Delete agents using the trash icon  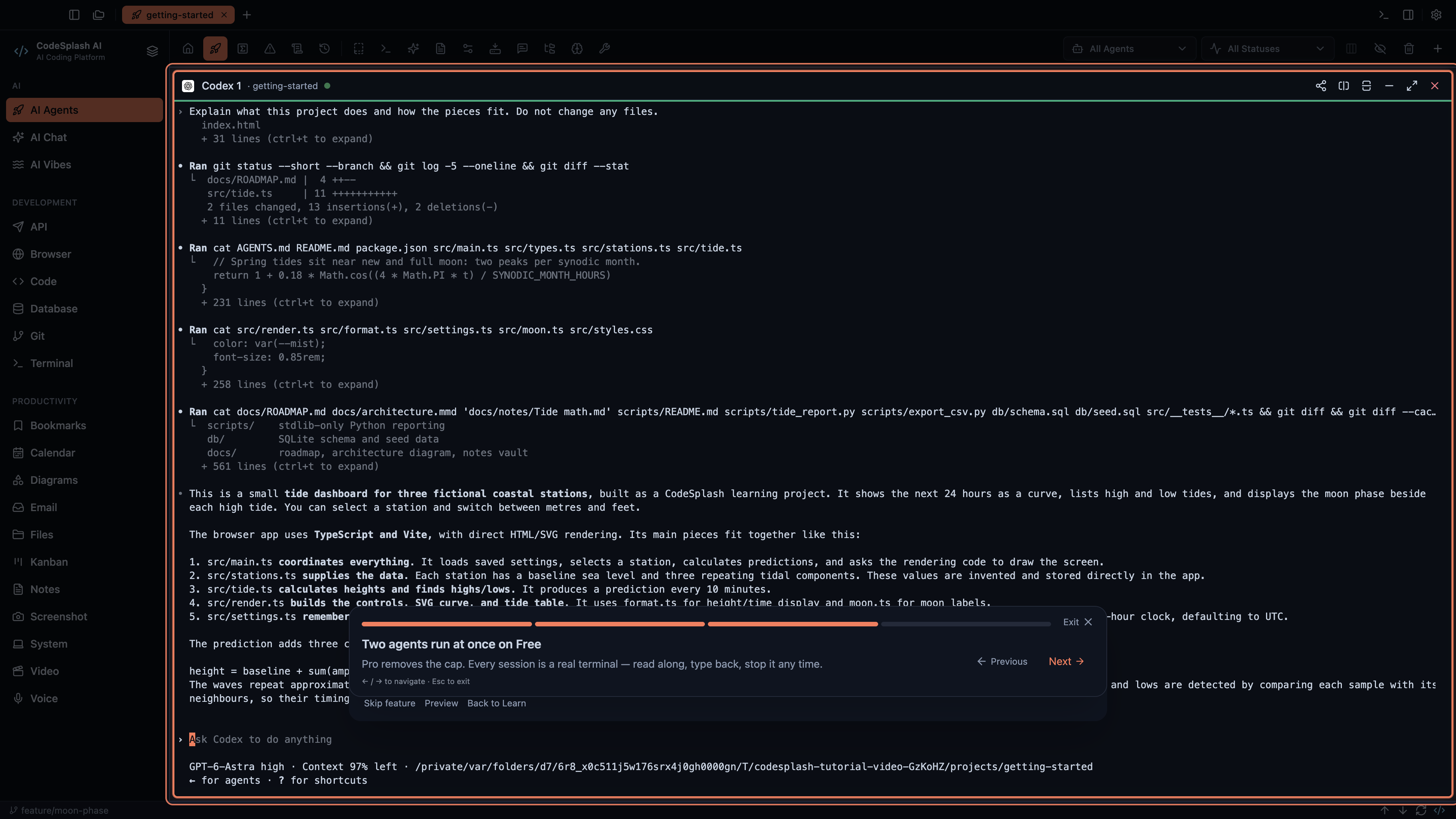point(1409,49)
